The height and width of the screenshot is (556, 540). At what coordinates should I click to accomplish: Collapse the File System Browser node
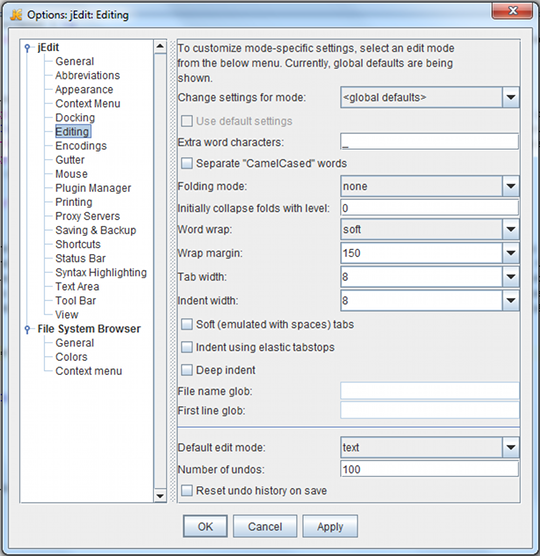click(28, 329)
